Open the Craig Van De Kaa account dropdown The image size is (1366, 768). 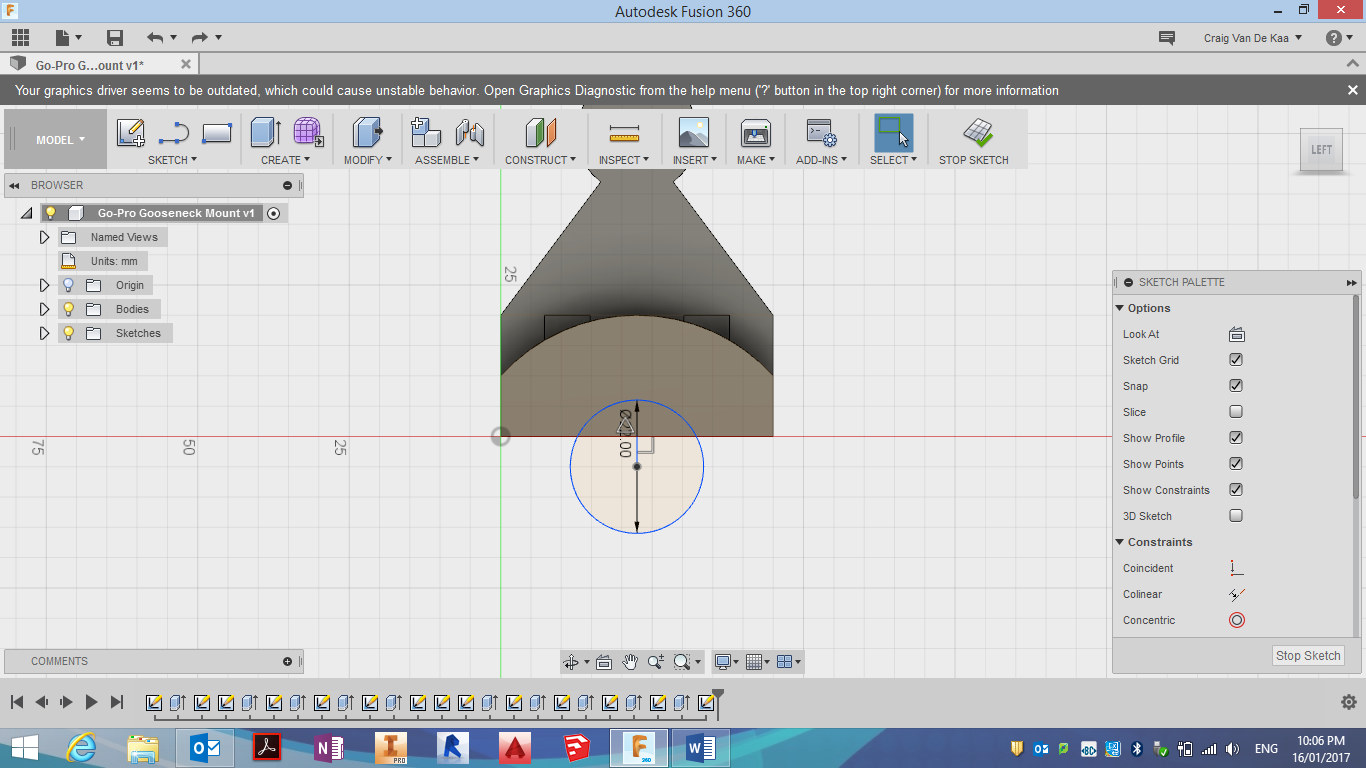1253,38
